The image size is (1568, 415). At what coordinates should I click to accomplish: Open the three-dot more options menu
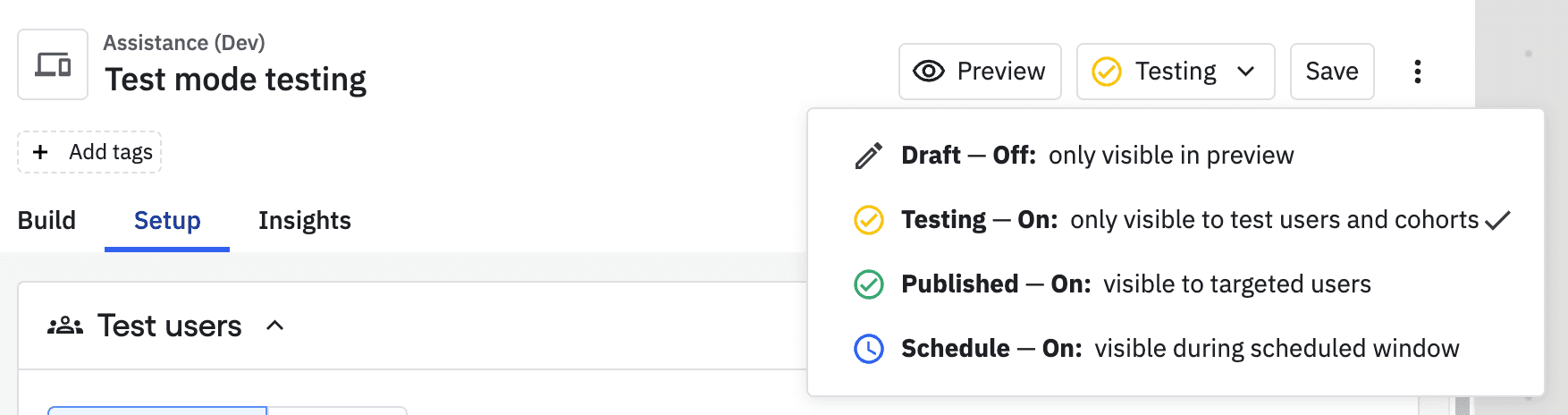(x=1417, y=72)
